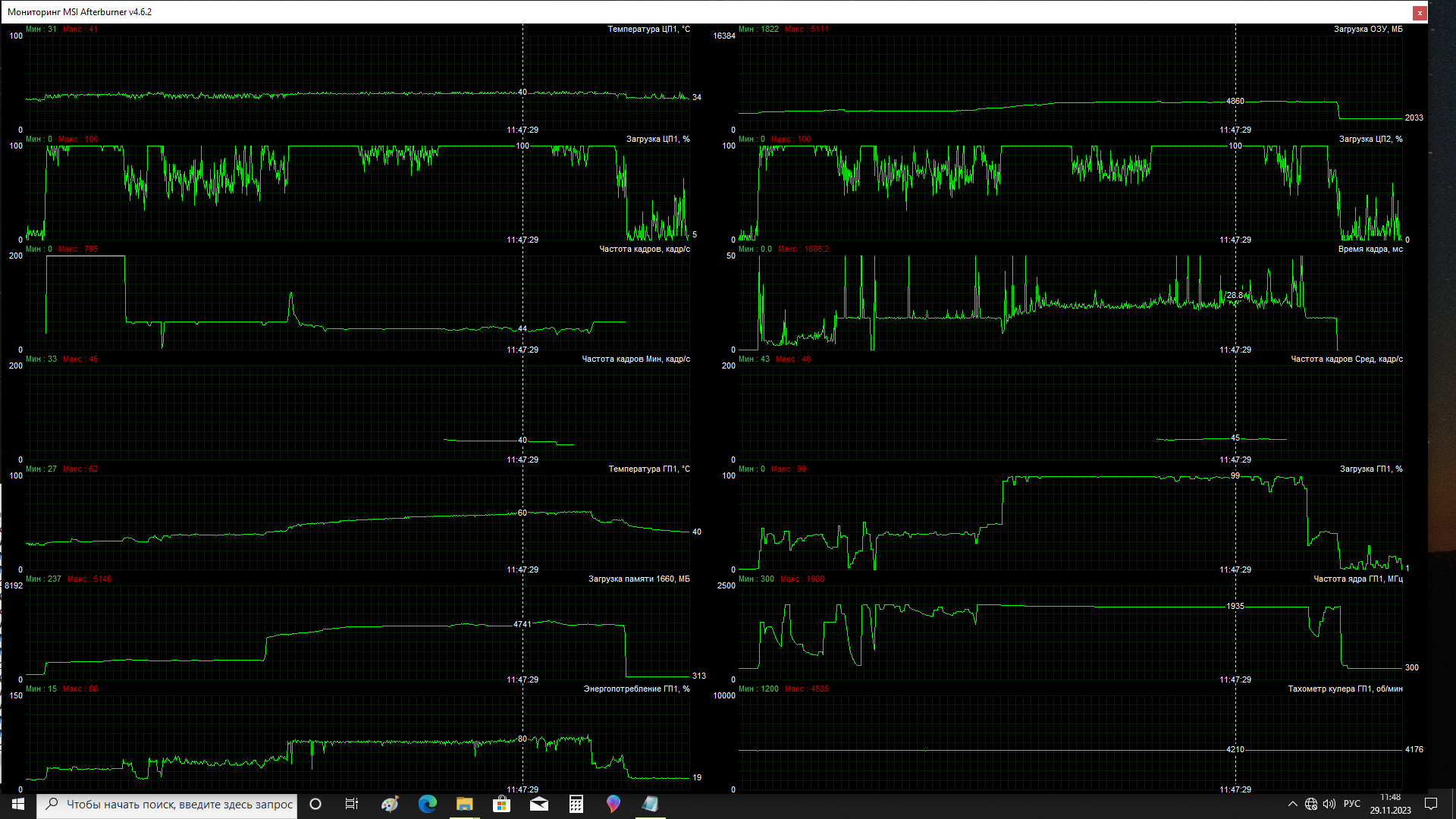
Task: Switch to the MSI Afterburner taskbar icon
Action: coord(650,804)
